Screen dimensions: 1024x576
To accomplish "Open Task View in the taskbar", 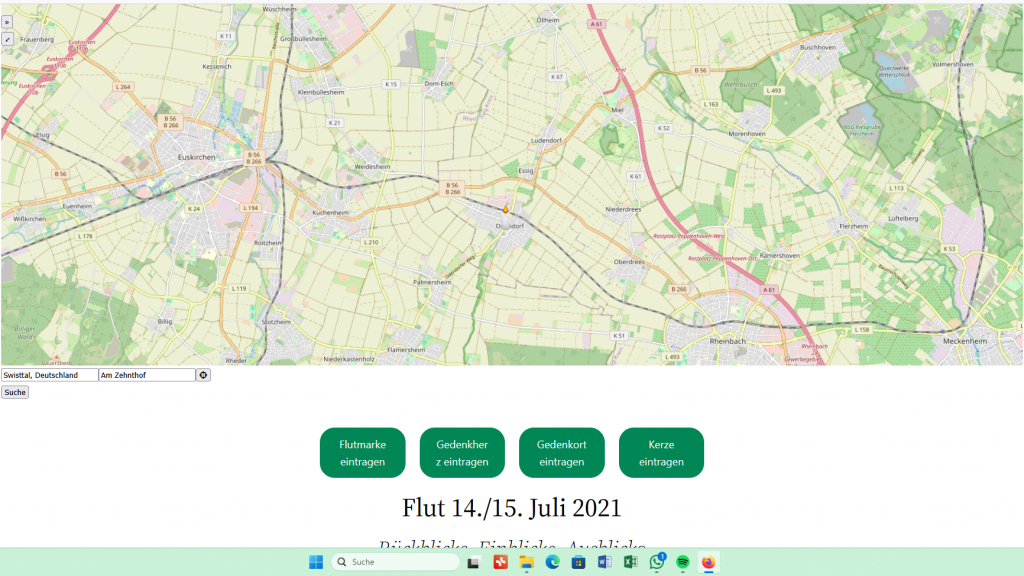I will [x=474, y=562].
